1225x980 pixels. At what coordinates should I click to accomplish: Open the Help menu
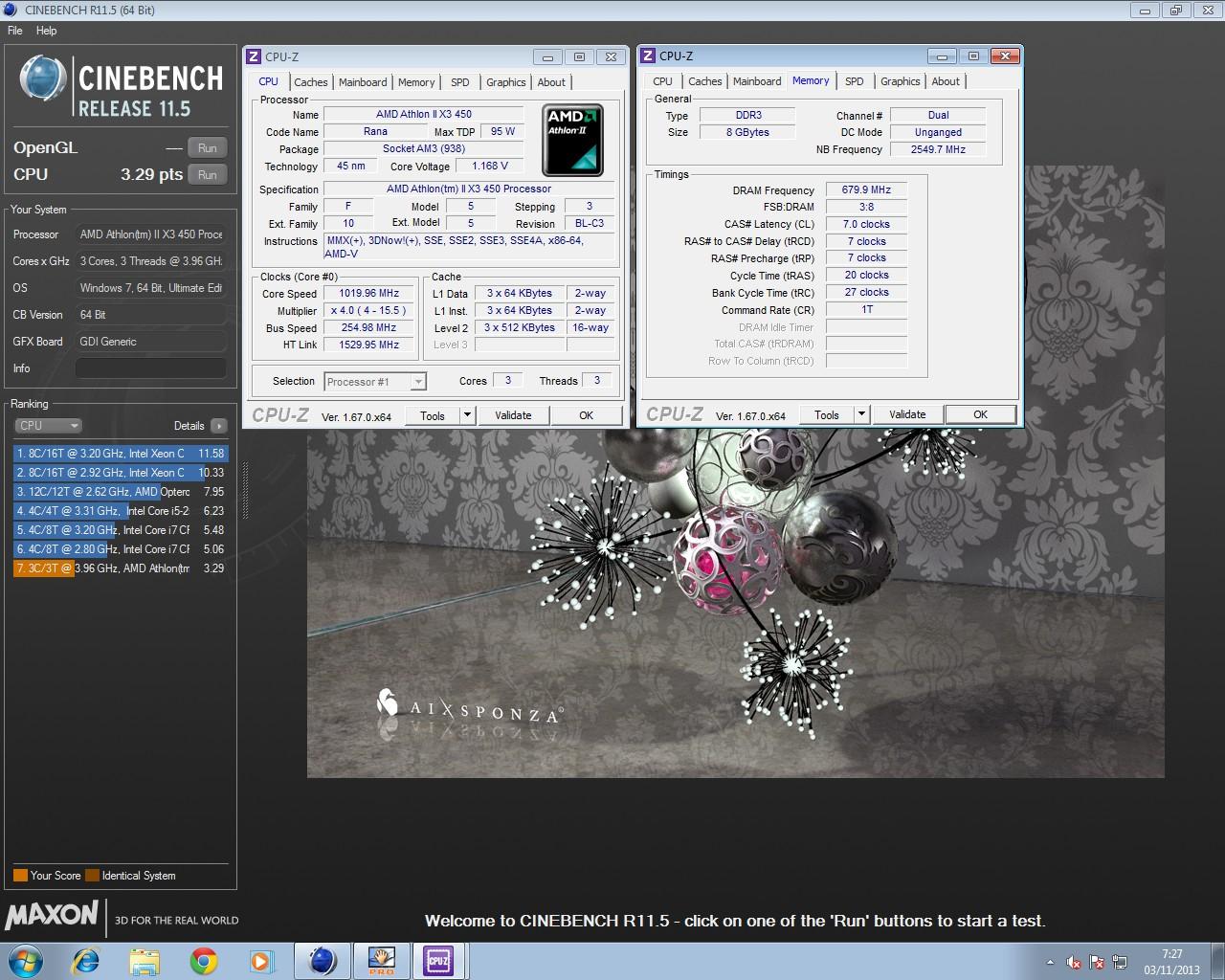(47, 31)
